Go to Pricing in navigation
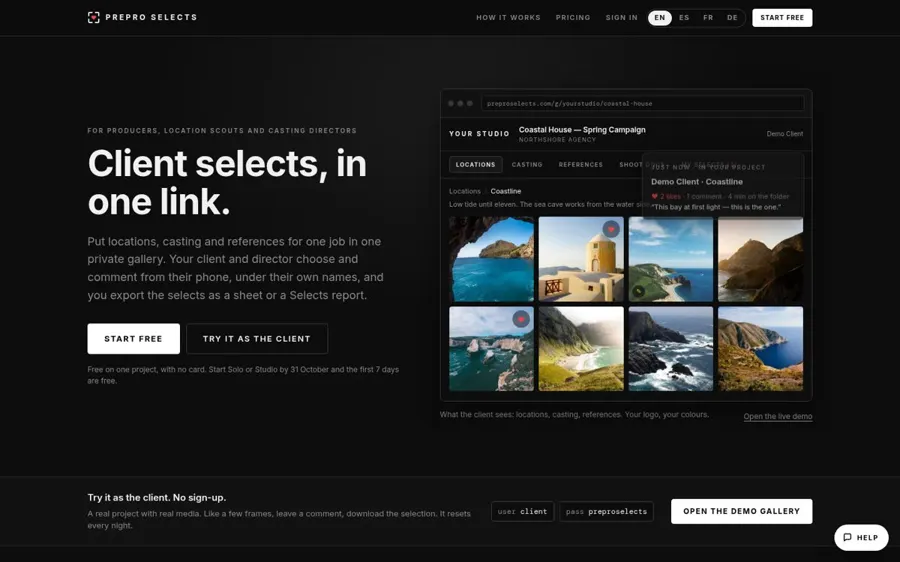The image size is (900, 562). coord(573,18)
